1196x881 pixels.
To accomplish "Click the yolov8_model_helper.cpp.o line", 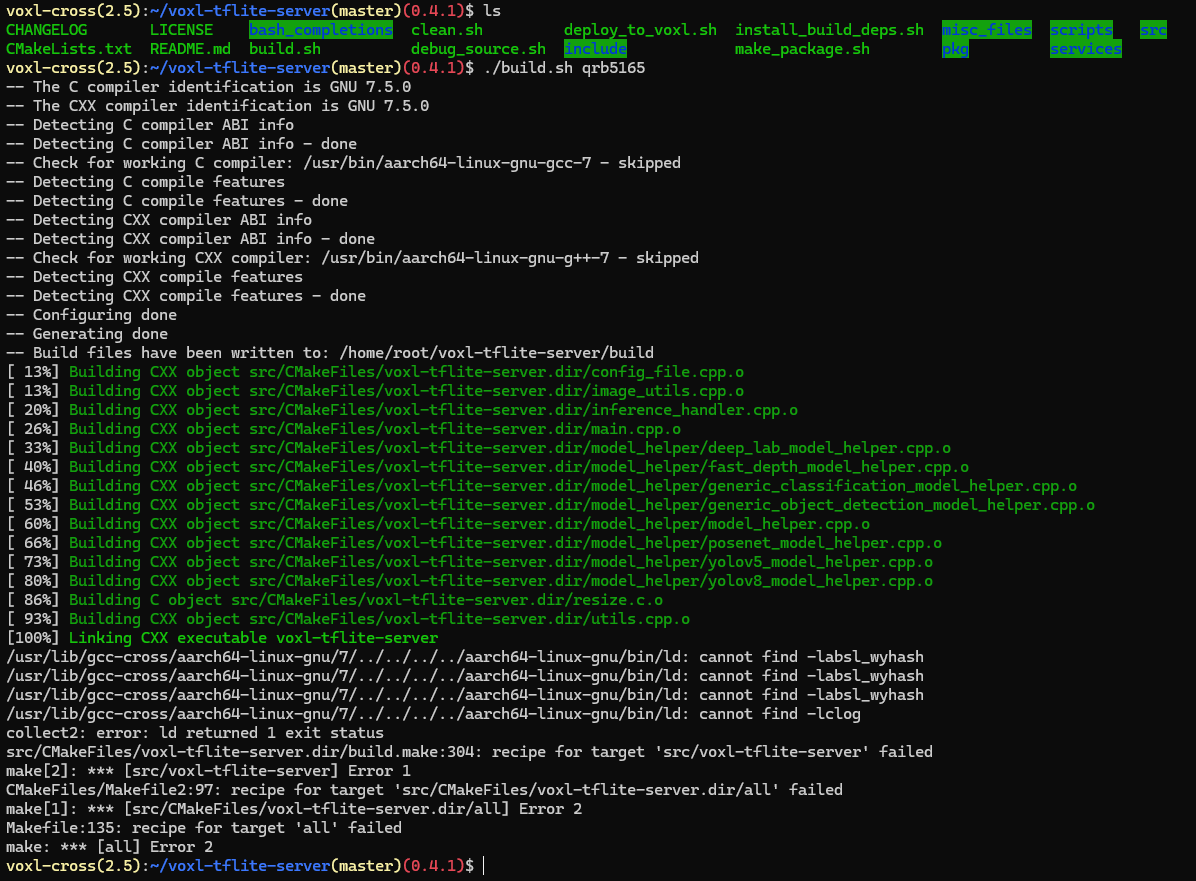I will [x=470, y=581].
